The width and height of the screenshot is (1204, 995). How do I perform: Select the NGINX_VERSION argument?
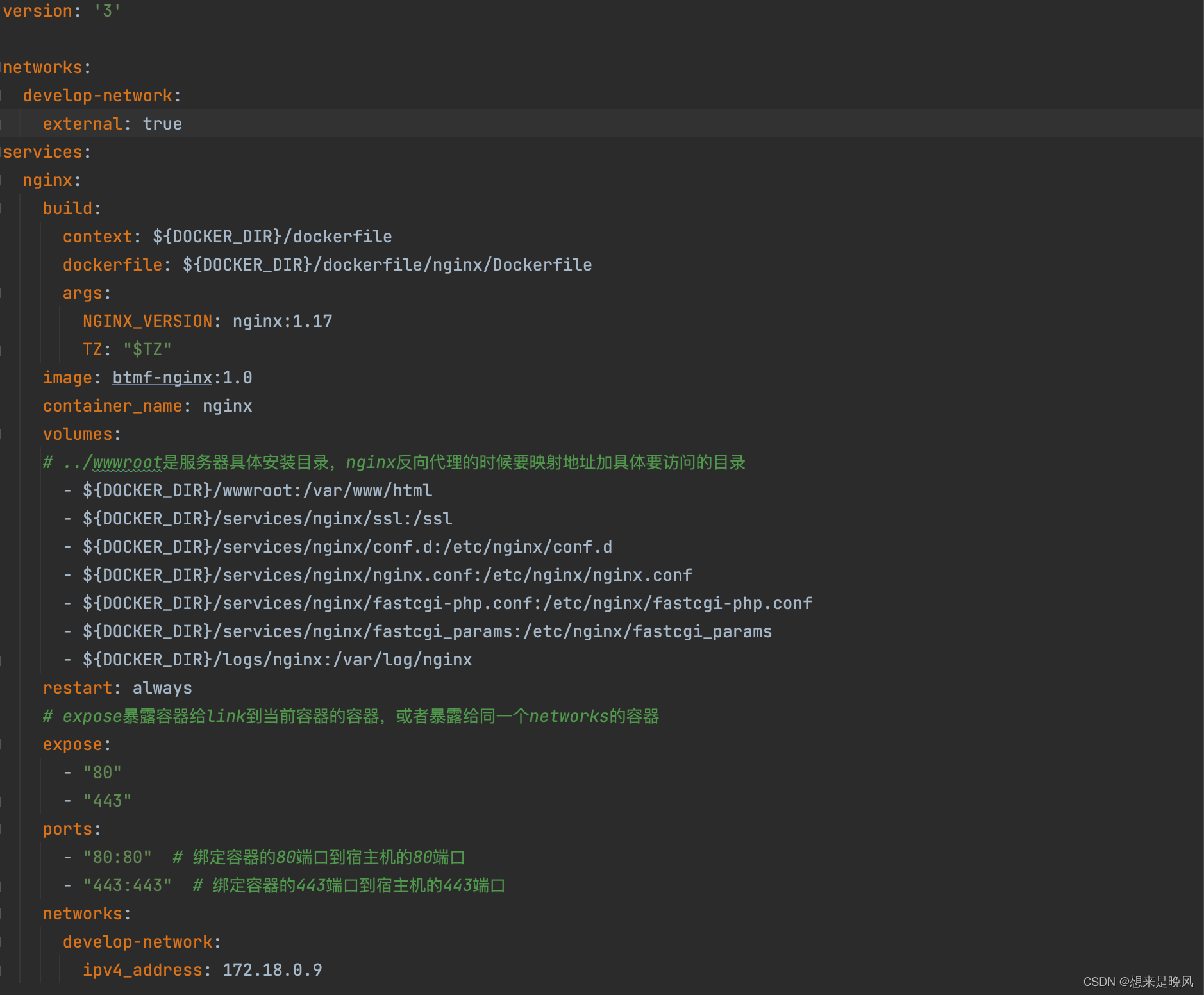147,321
